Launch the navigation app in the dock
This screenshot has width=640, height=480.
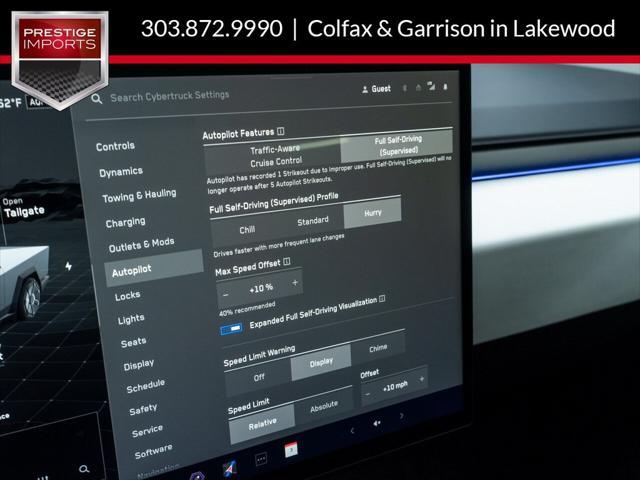click(230, 469)
